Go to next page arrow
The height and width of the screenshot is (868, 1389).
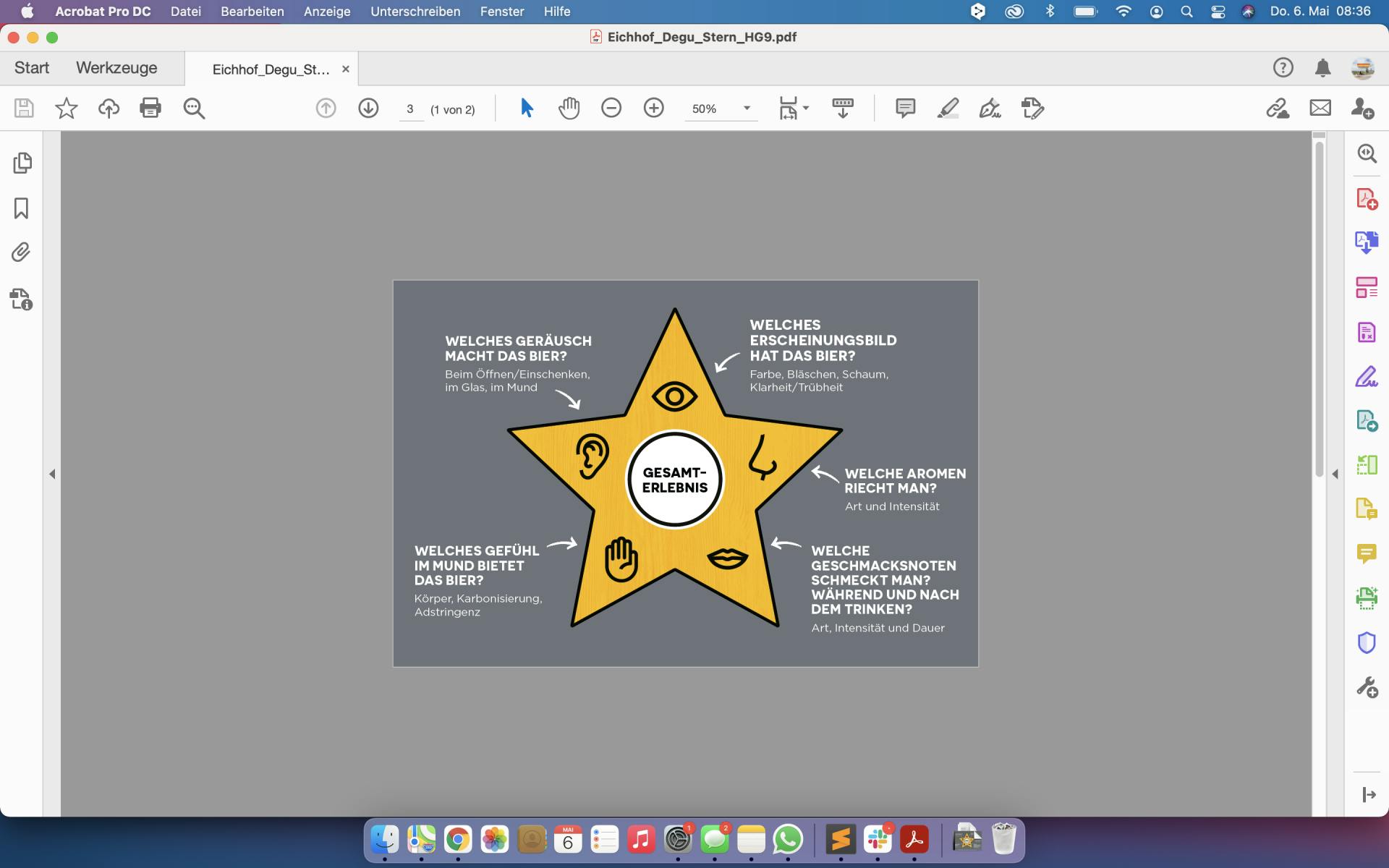(368, 109)
